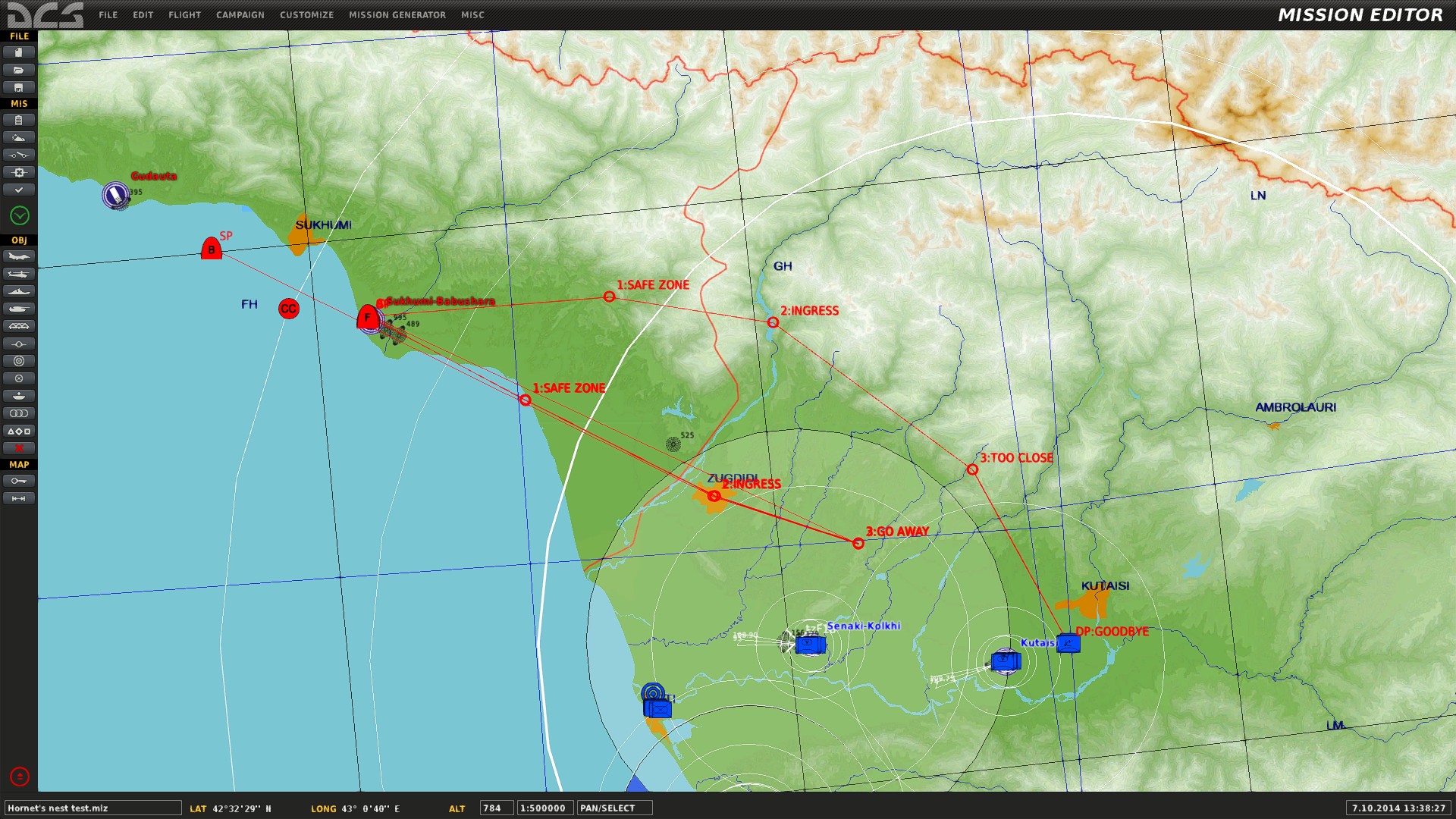Screen dimensions: 1456x819
Task: Click the LONG coordinate readout
Action: [355, 808]
